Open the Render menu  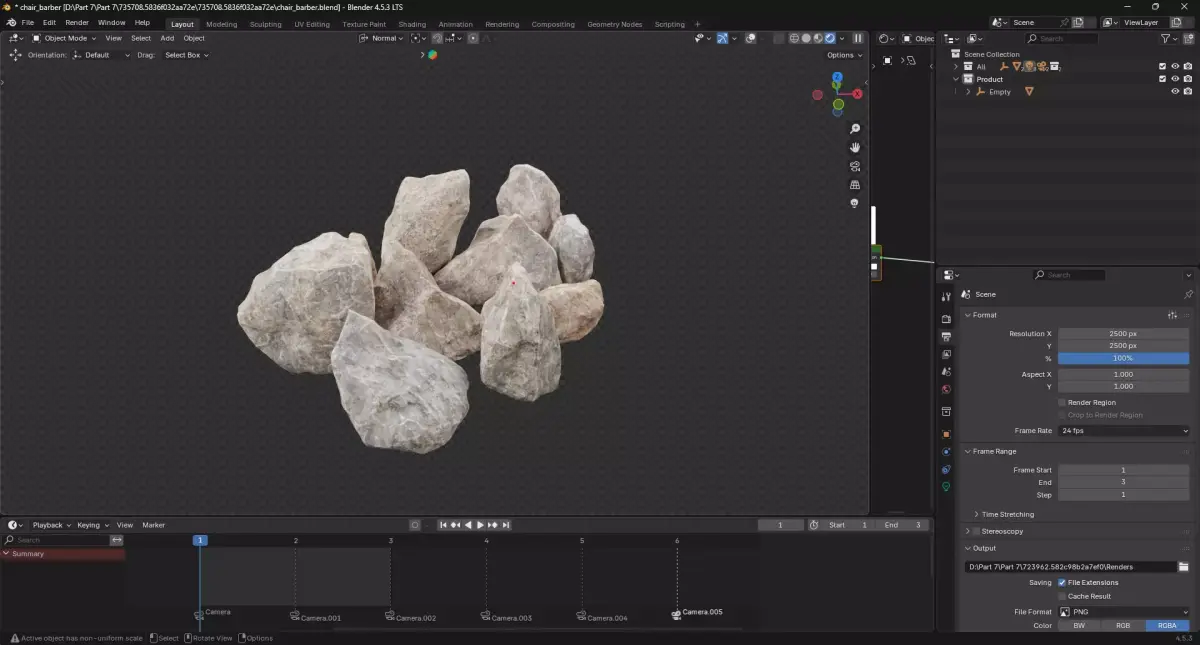[x=77, y=22]
